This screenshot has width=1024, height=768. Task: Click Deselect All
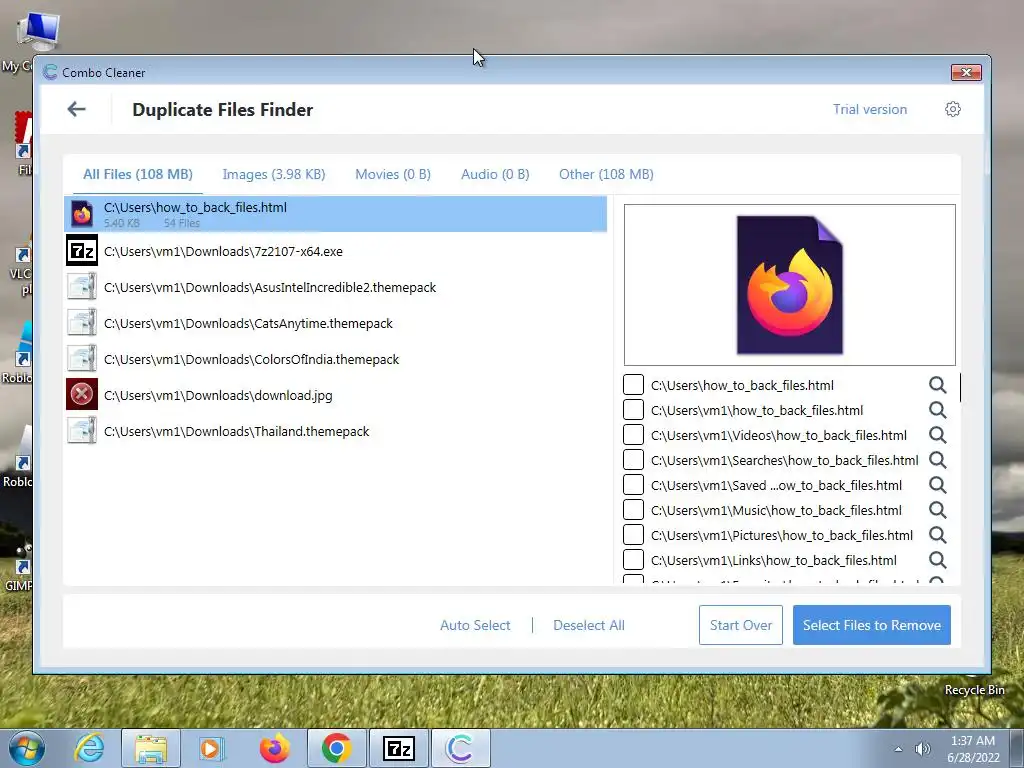(588, 625)
